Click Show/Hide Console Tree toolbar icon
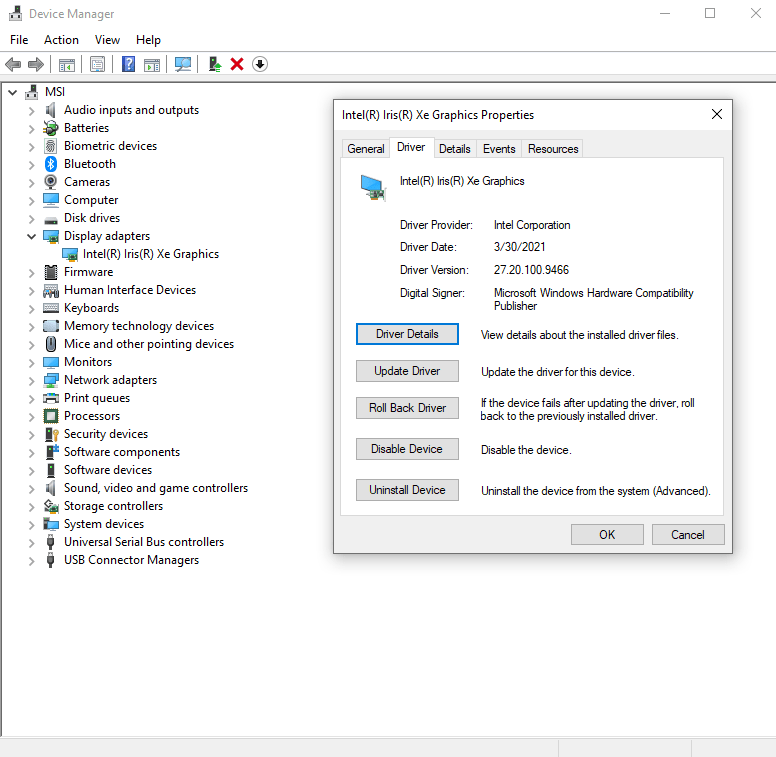 point(67,64)
